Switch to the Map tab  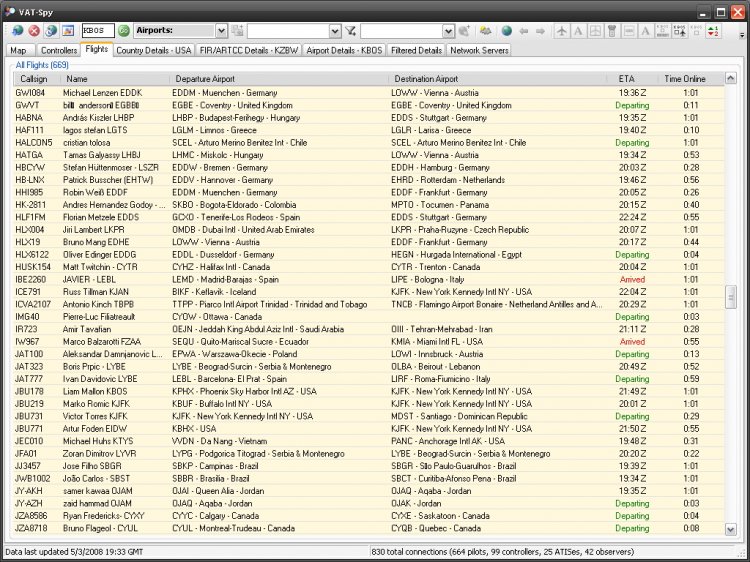[19, 50]
